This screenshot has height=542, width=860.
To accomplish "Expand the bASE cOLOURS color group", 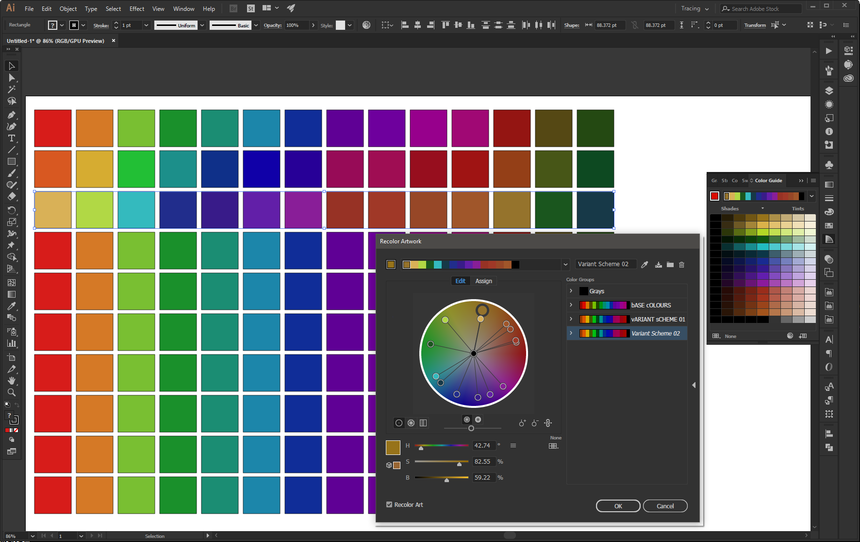I will coord(571,305).
